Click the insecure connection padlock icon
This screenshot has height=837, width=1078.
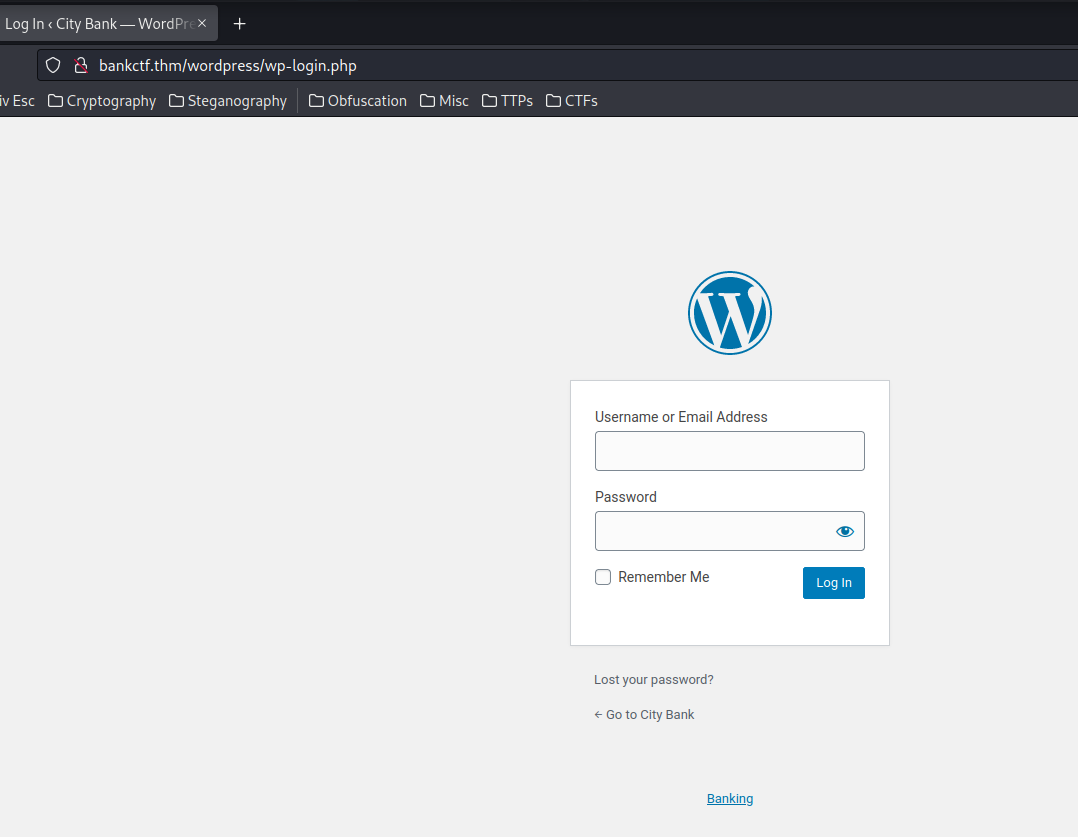(x=81, y=65)
